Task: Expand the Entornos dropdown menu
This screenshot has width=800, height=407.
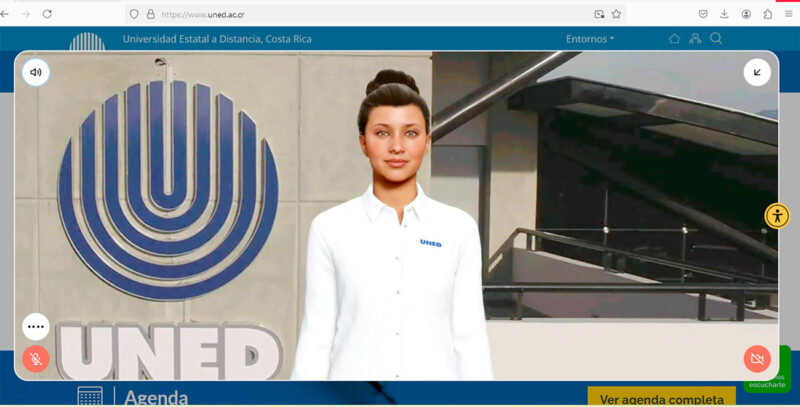Action: (590, 39)
